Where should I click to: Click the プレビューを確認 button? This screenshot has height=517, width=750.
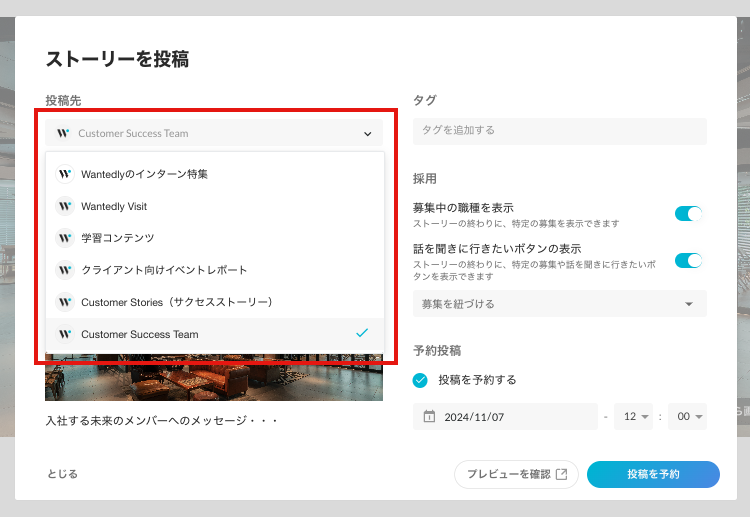[516, 474]
